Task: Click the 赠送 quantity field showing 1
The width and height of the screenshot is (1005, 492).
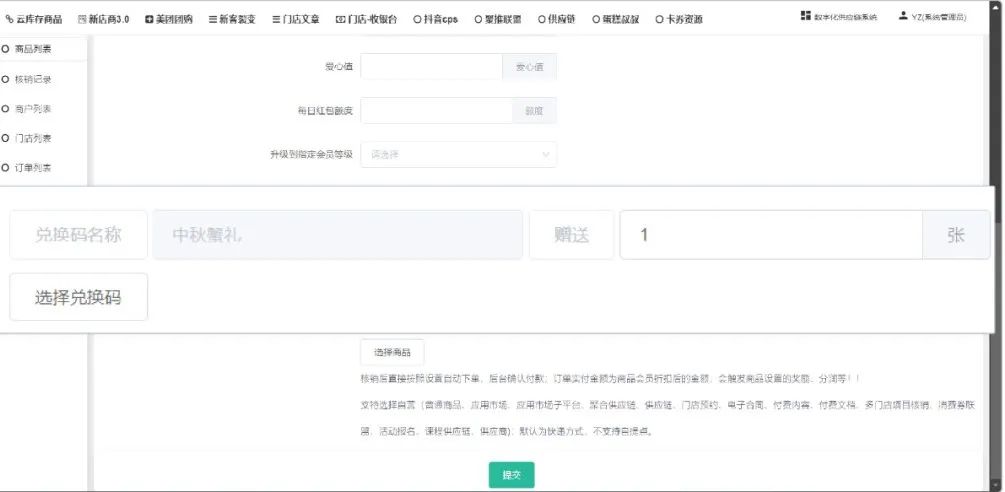Action: [x=771, y=235]
